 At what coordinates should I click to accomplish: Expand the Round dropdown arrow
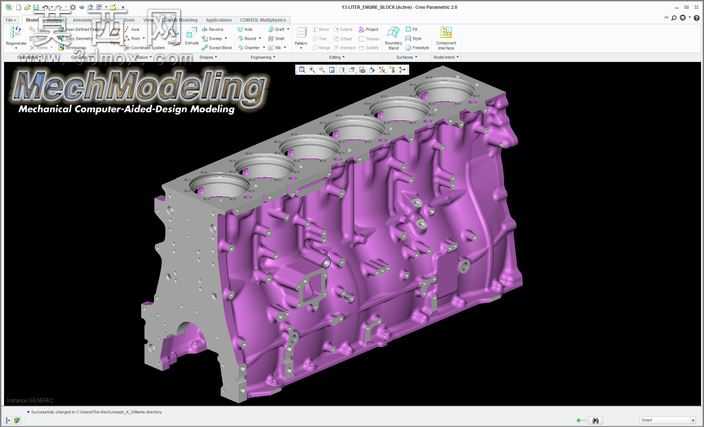(260, 38)
